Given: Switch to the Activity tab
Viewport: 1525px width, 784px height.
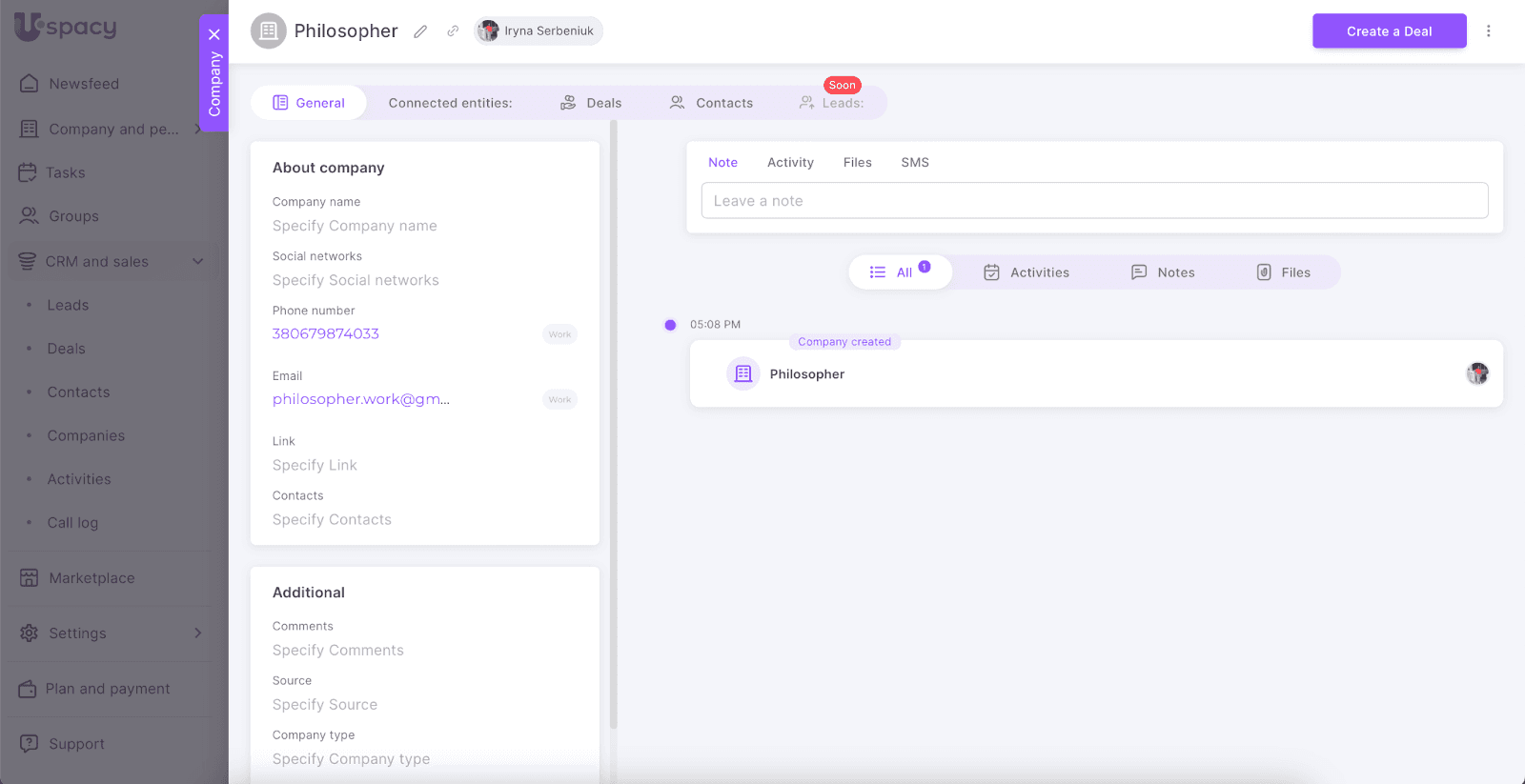Looking at the screenshot, I should click(790, 163).
